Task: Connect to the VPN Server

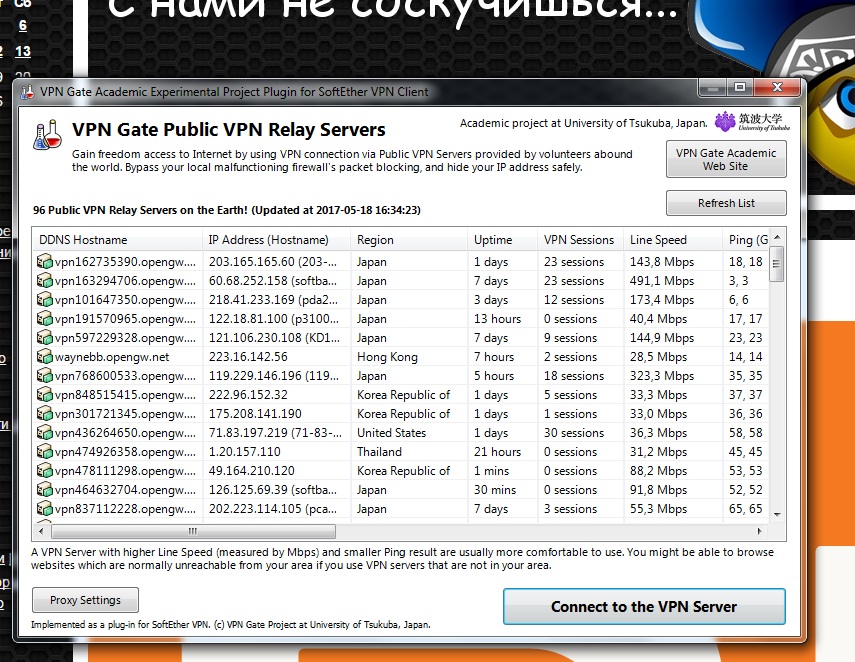Action: point(644,606)
